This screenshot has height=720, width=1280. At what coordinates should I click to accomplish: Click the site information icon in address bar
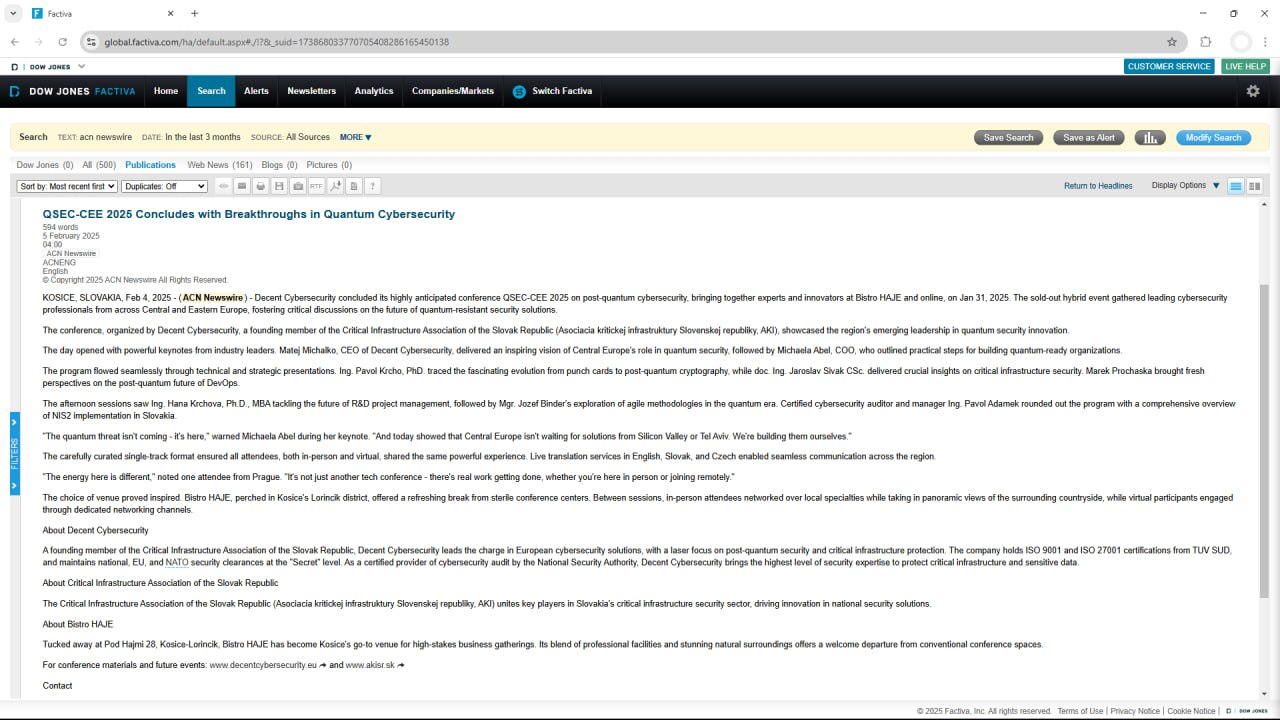[91, 42]
